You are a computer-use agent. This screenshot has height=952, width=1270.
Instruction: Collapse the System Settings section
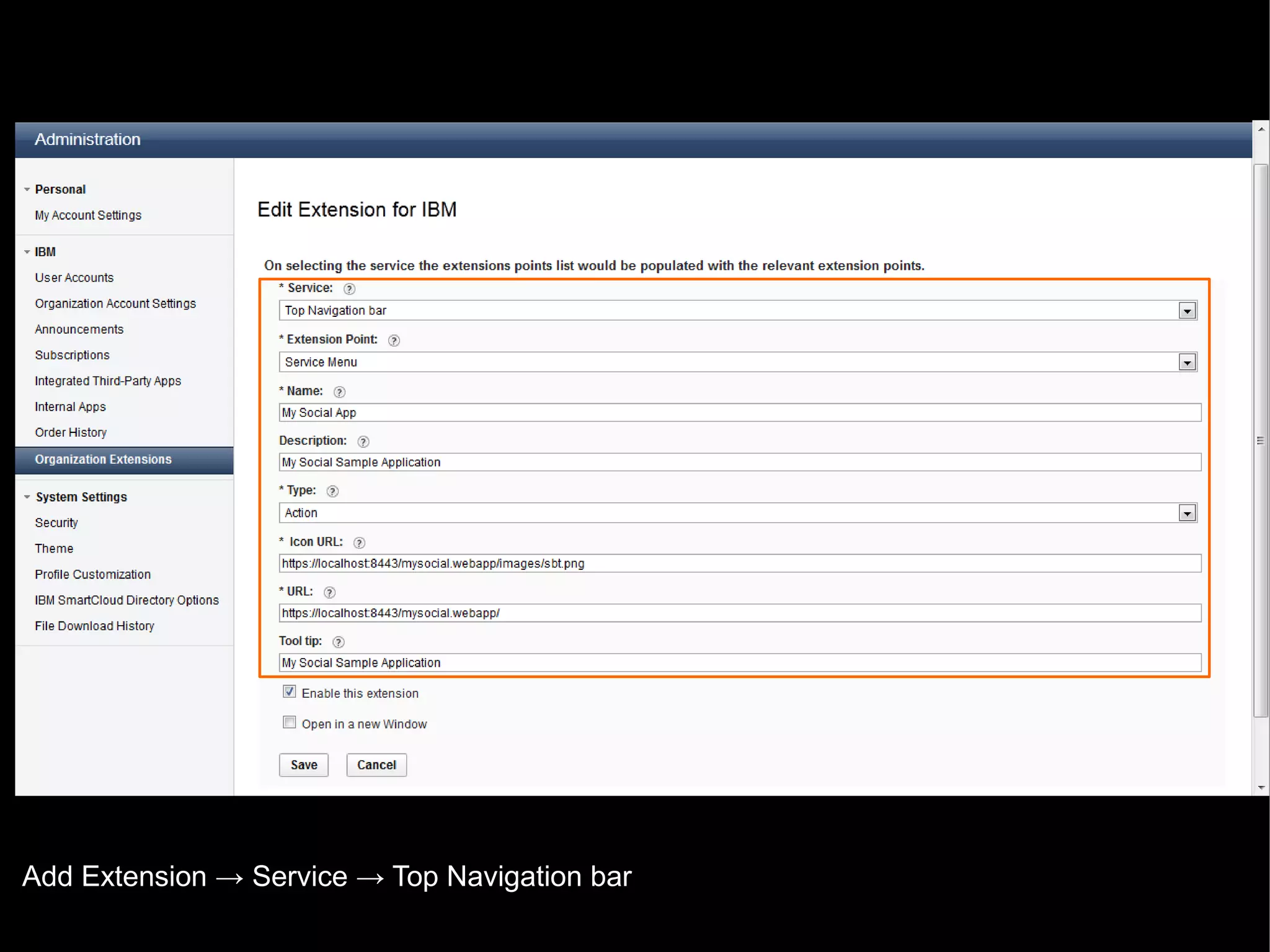pos(27,497)
